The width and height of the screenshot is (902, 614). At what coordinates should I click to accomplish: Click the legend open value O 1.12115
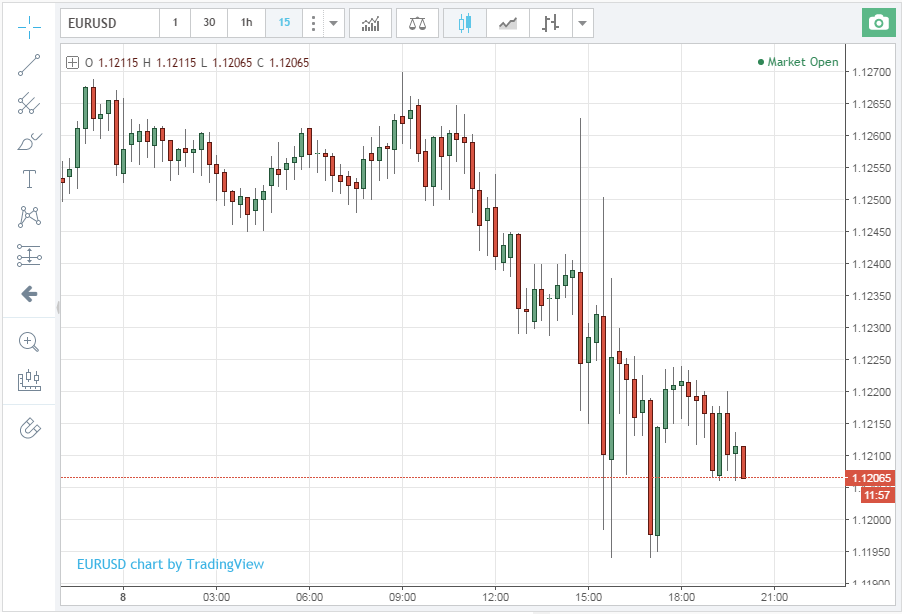tap(112, 63)
